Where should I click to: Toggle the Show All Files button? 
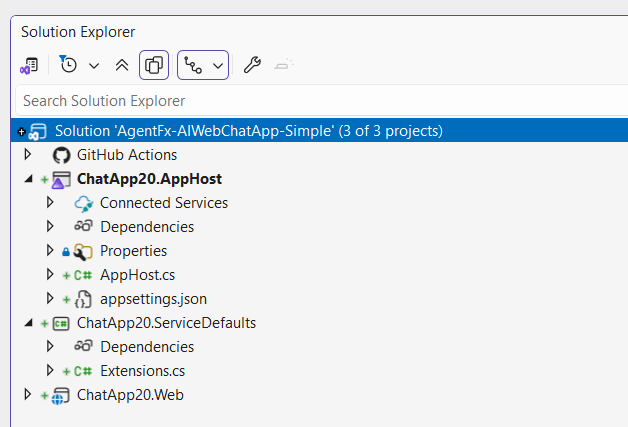pos(154,66)
